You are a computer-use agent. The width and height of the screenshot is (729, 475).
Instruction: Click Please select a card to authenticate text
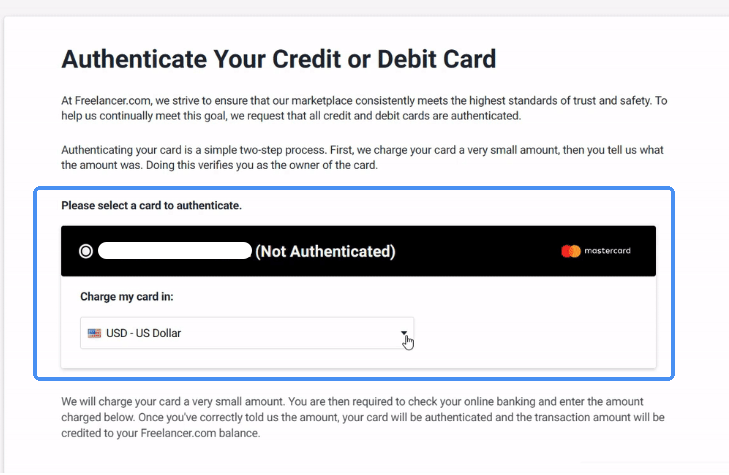pos(152,205)
